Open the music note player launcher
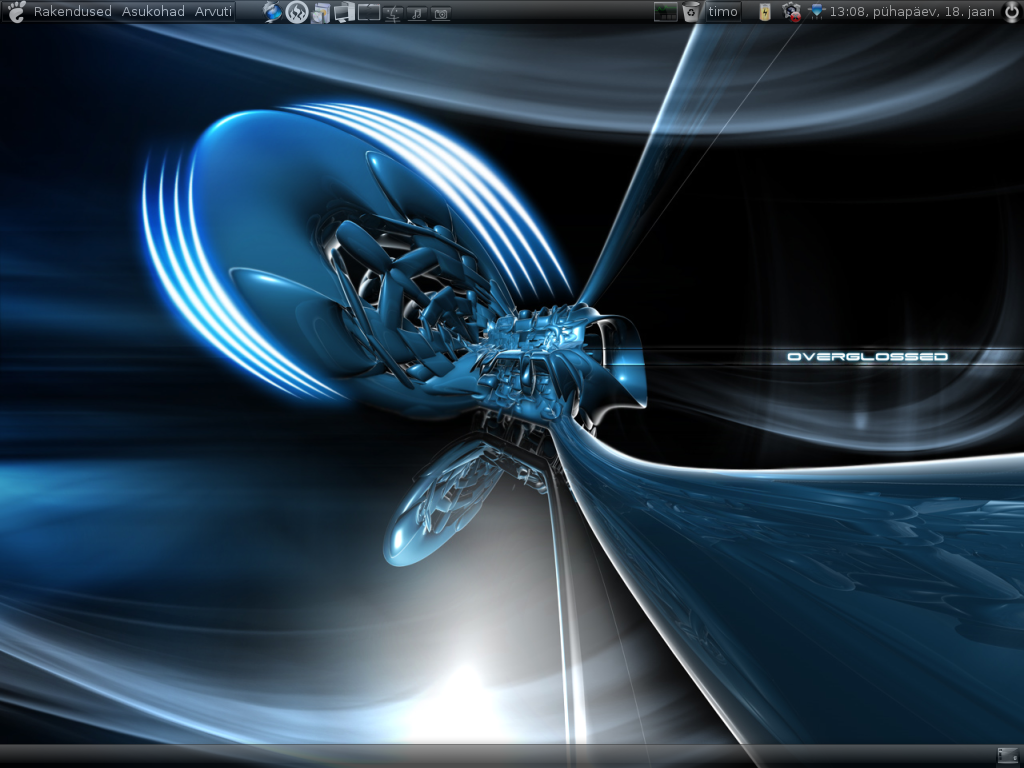The image size is (1024, 768). tap(417, 14)
